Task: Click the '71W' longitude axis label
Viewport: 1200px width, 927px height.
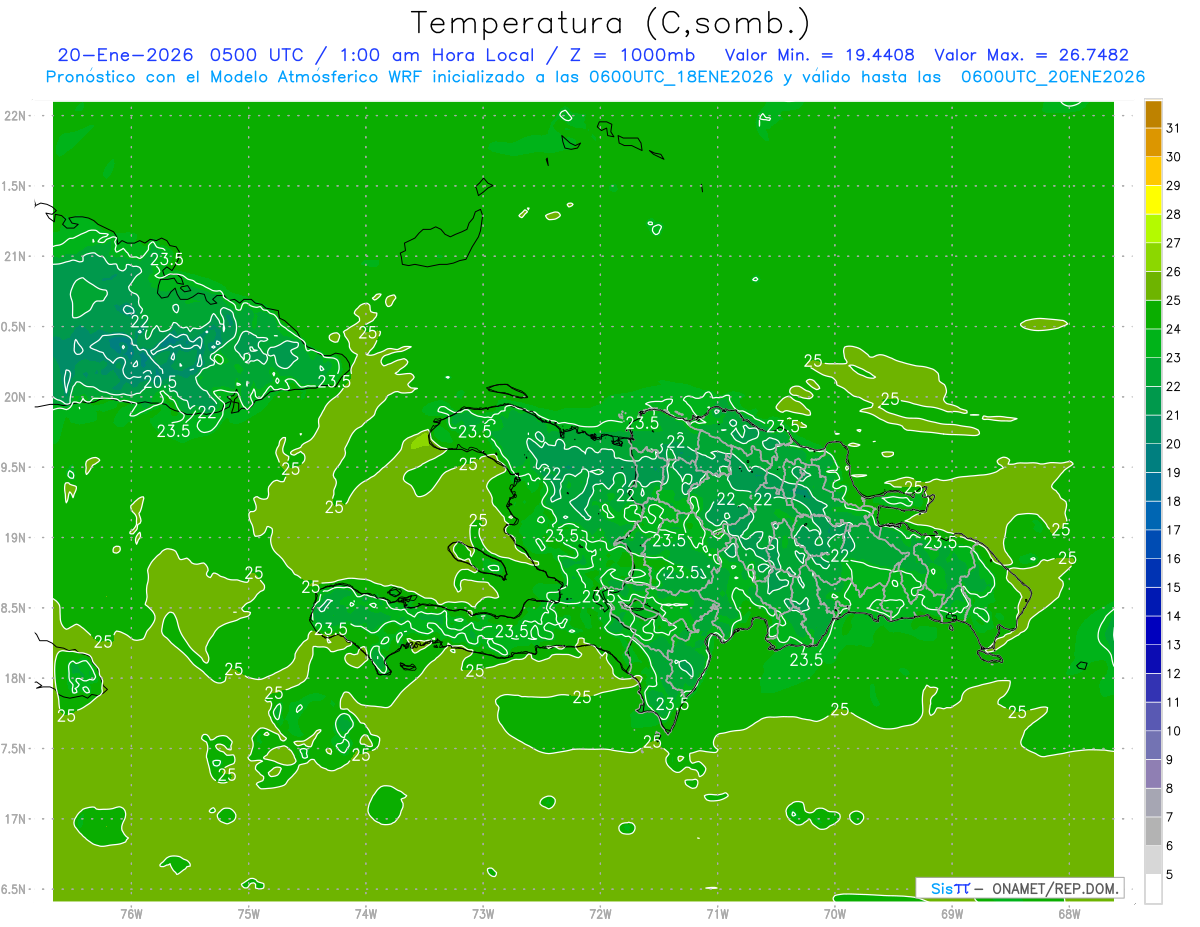Action: [x=717, y=913]
